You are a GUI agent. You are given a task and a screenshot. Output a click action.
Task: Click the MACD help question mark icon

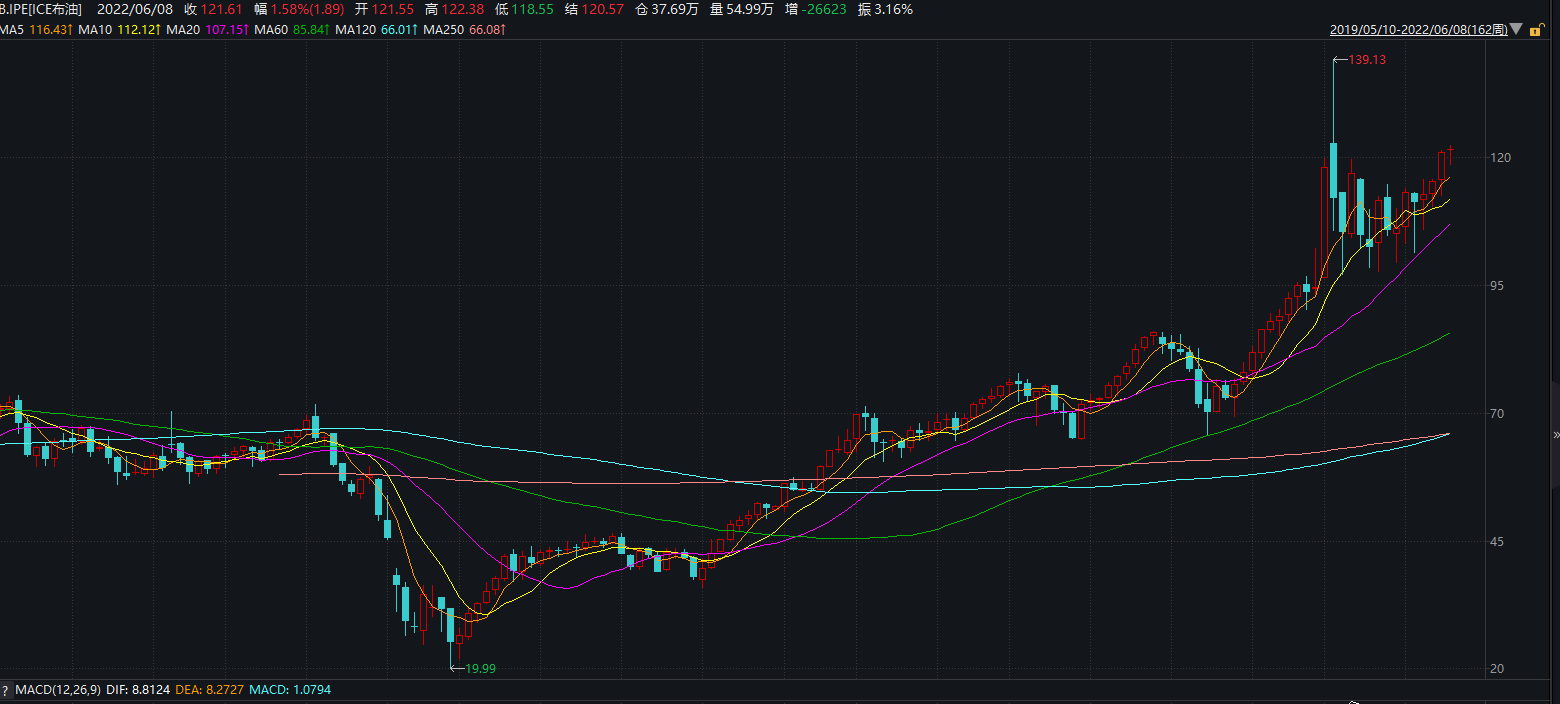[x=5, y=690]
